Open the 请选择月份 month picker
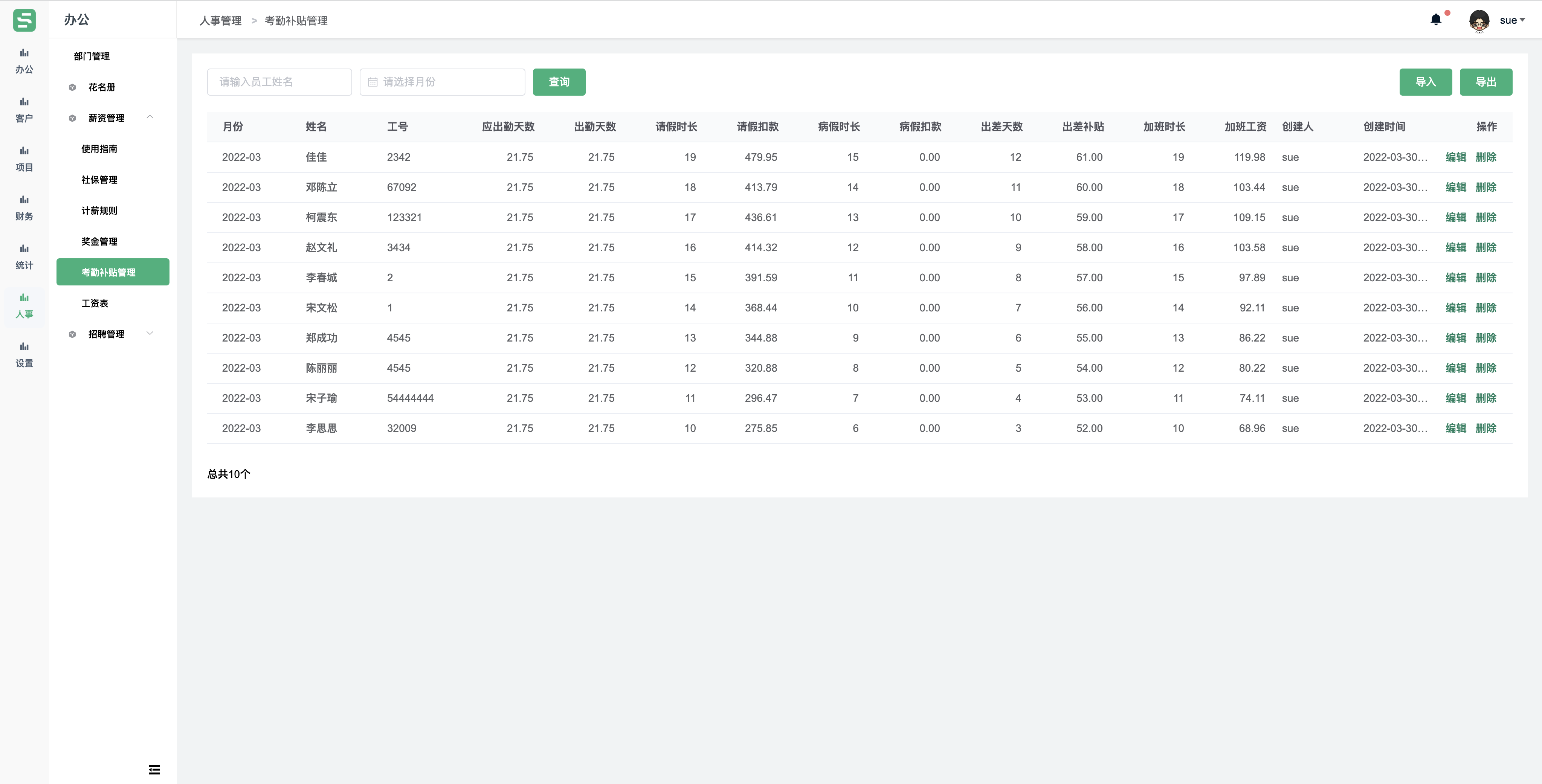 click(x=442, y=82)
